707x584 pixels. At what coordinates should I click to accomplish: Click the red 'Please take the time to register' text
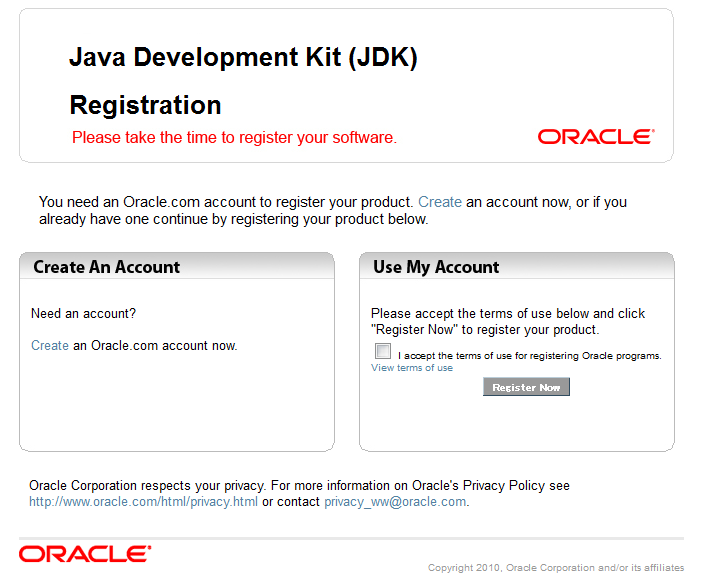pyautogui.click(x=234, y=138)
